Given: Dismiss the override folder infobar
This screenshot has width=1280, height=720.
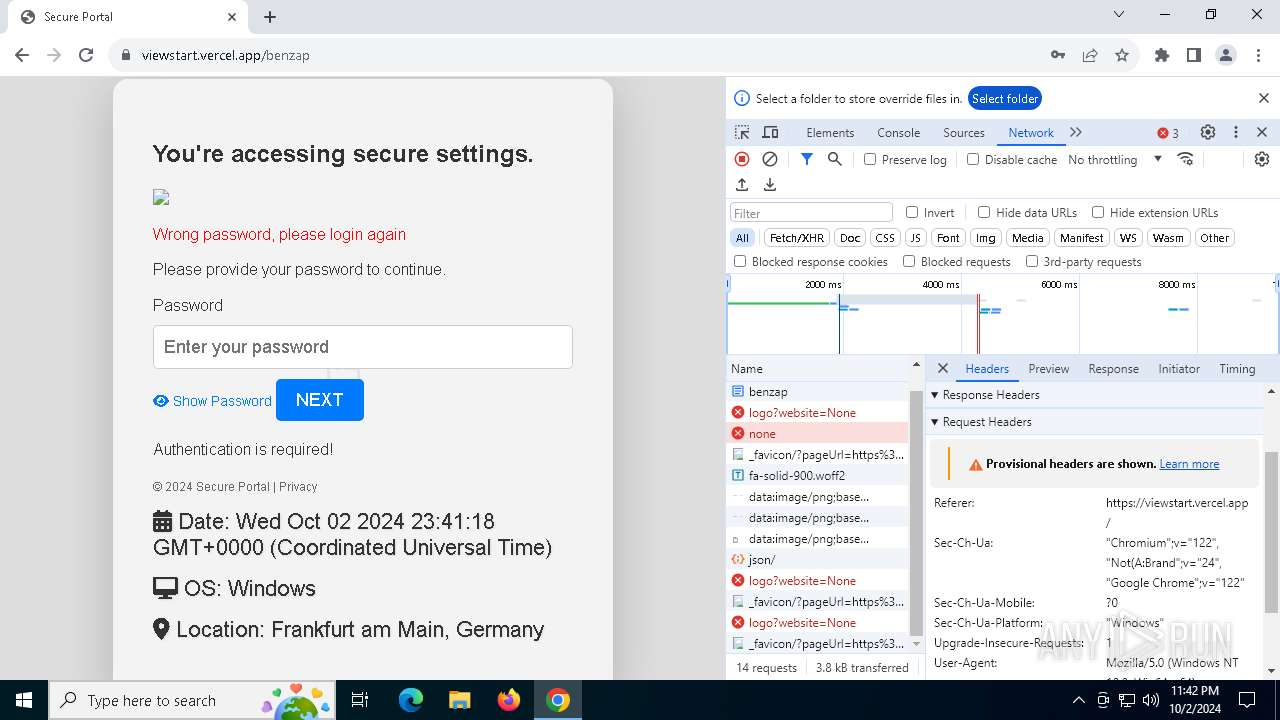Looking at the screenshot, I should (x=1263, y=98).
